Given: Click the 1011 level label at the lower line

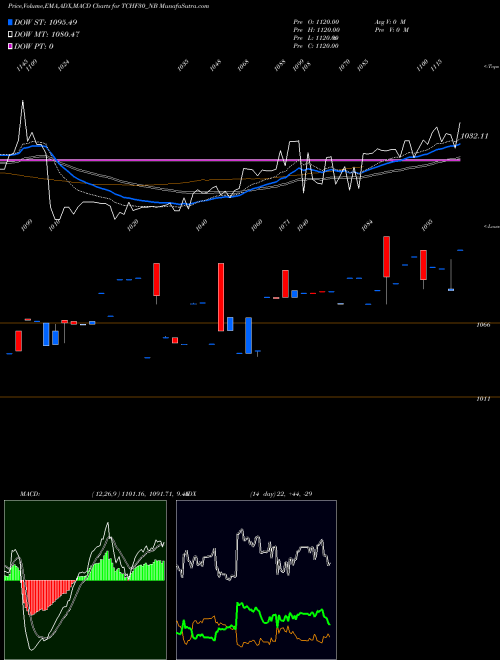Looking at the screenshot, I should click(x=484, y=399).
